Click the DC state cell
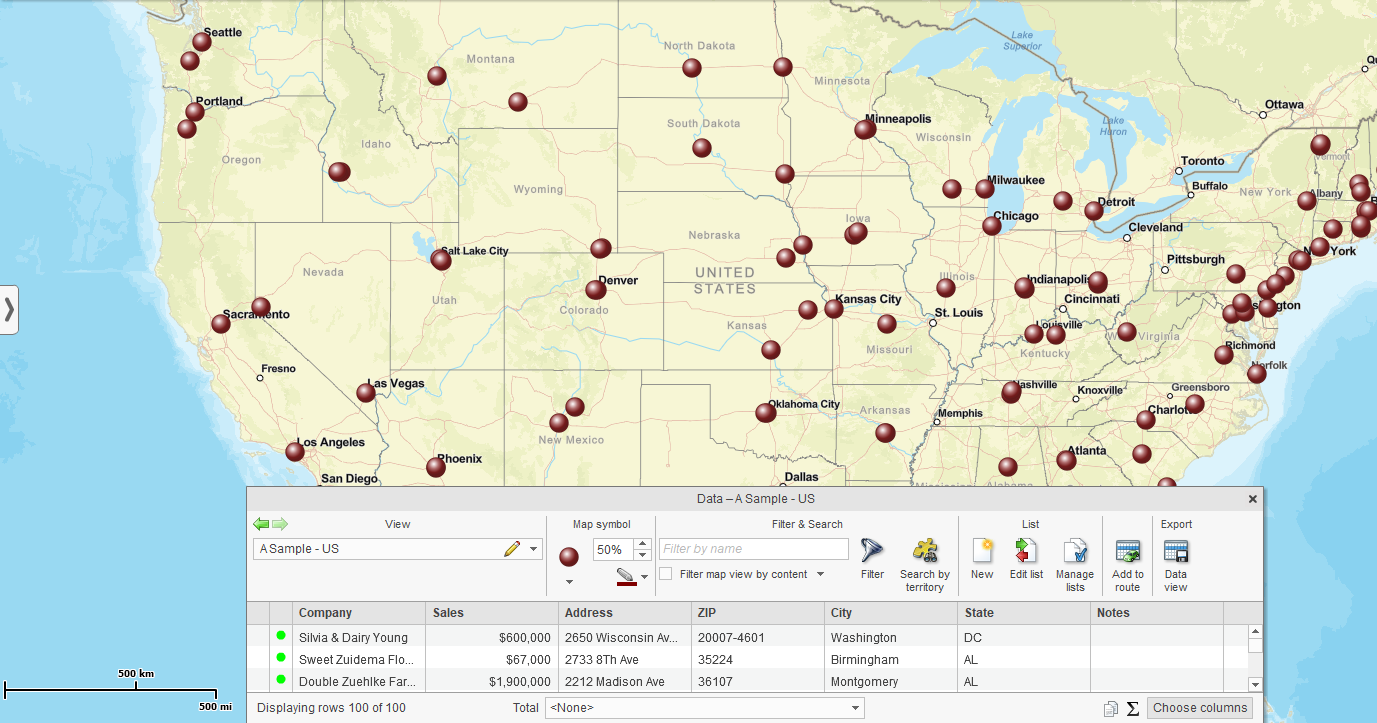 [x=1024, y=637]
